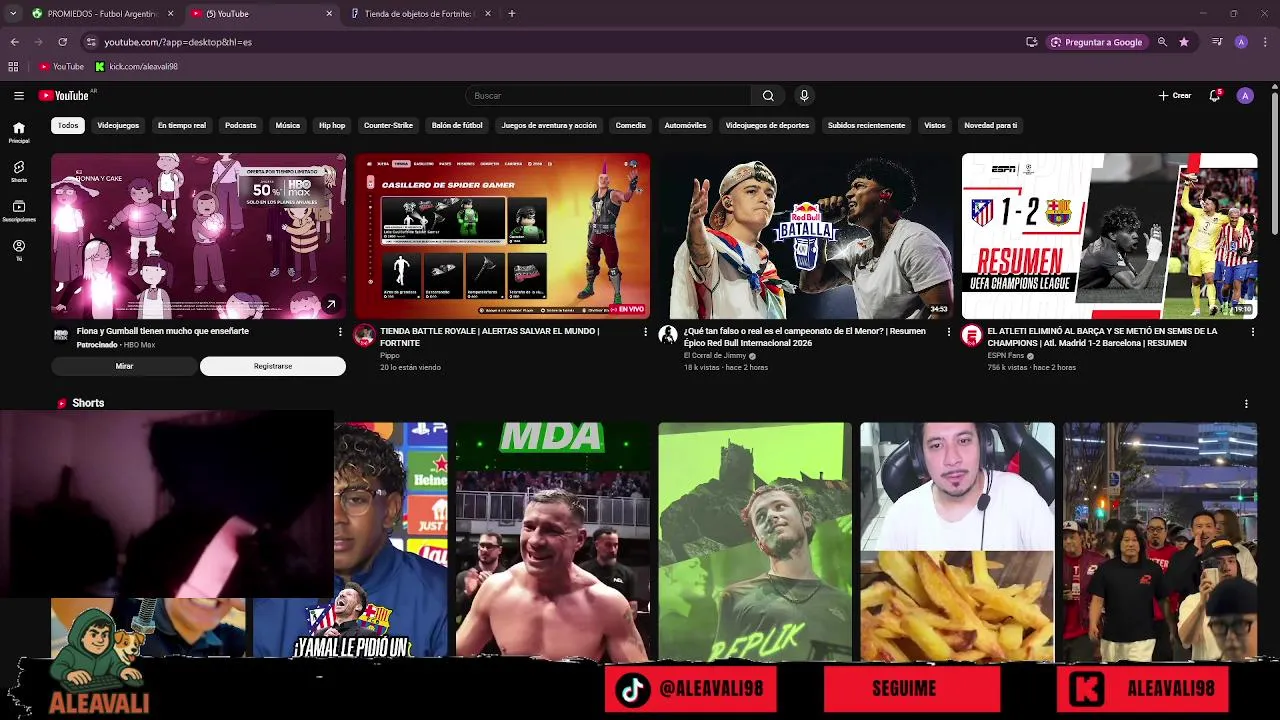The width and height of the screenshot is (1280, 720).
Task: Open the notifications bell
Action: [1215, 96]
